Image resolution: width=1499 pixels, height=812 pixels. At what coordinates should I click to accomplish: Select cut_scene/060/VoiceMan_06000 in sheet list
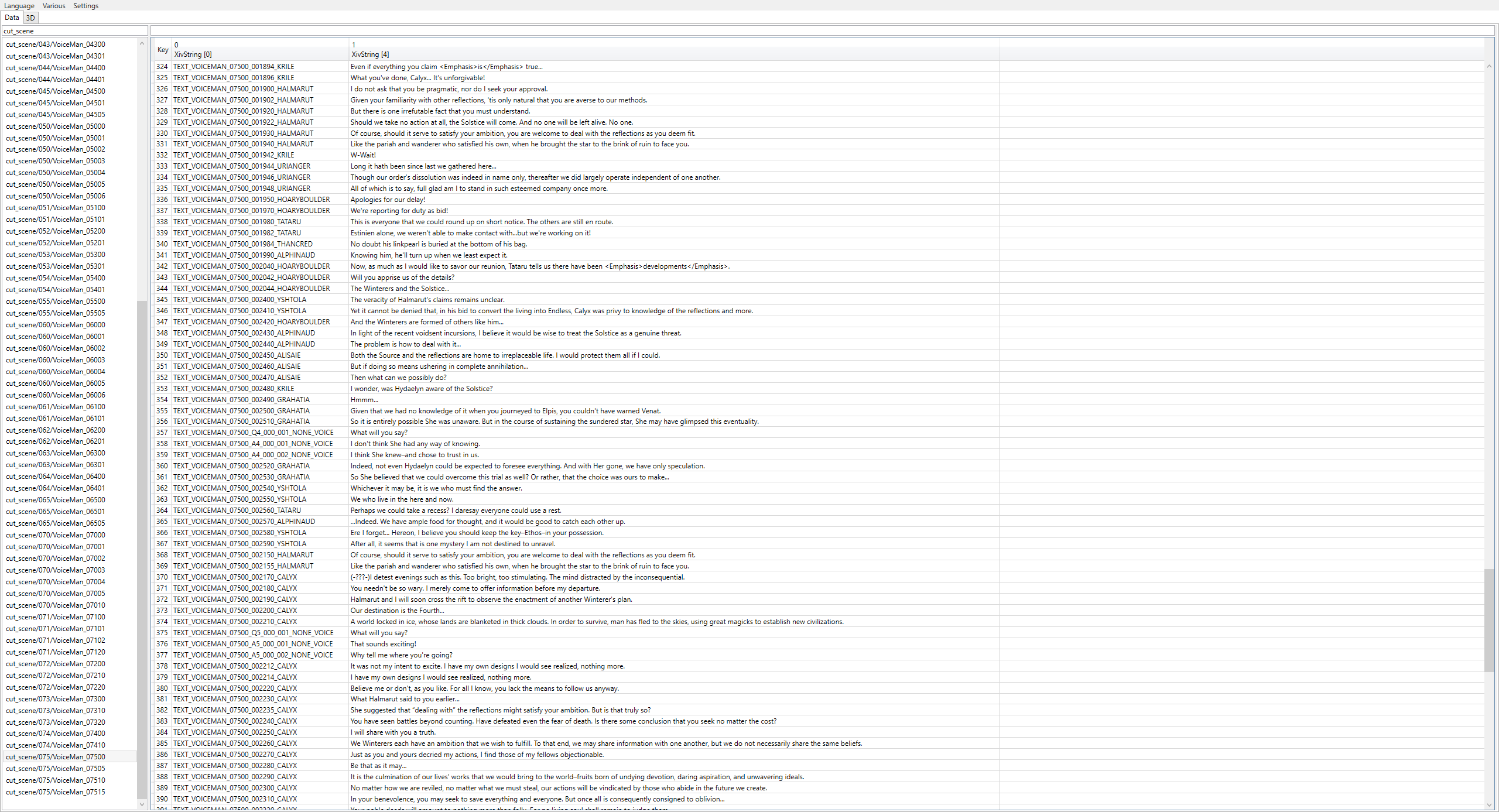coord(56,325)
